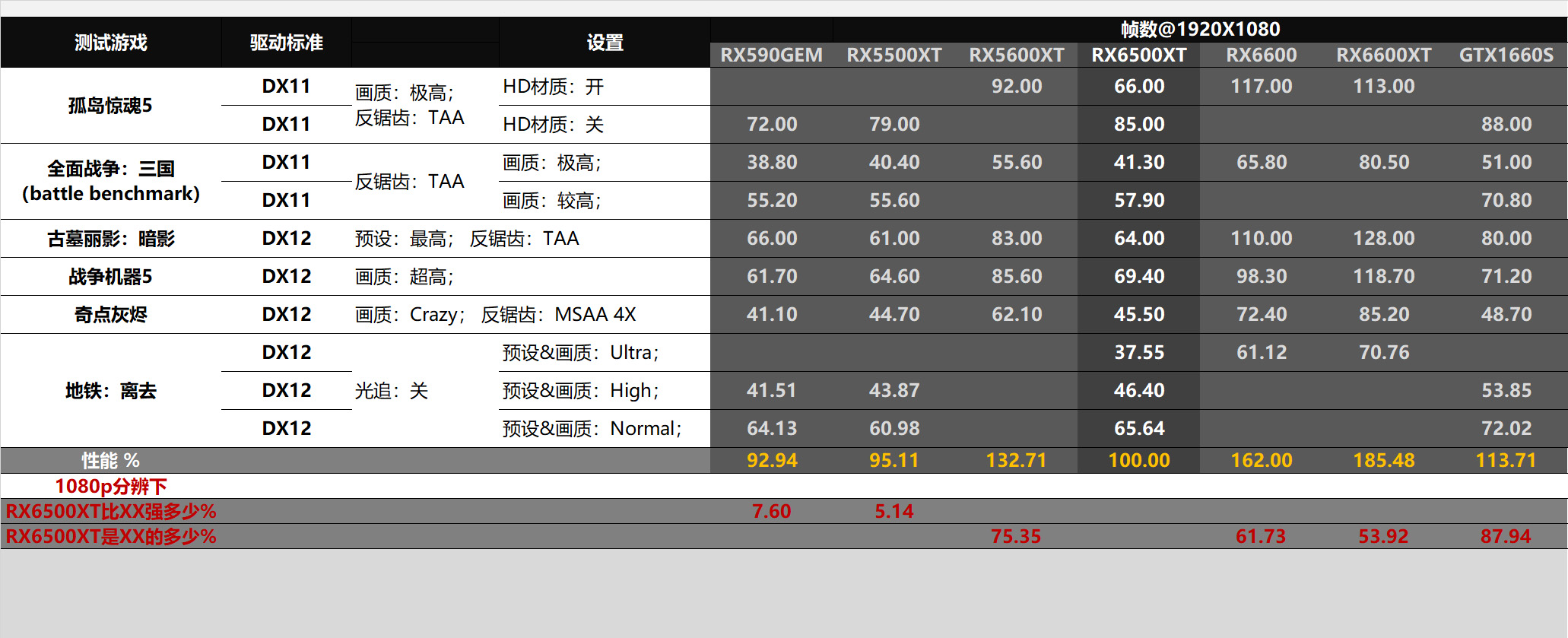Click the 战争机器5 game cell
This screenshot has height=638, width=1568.
pos(111,277)
